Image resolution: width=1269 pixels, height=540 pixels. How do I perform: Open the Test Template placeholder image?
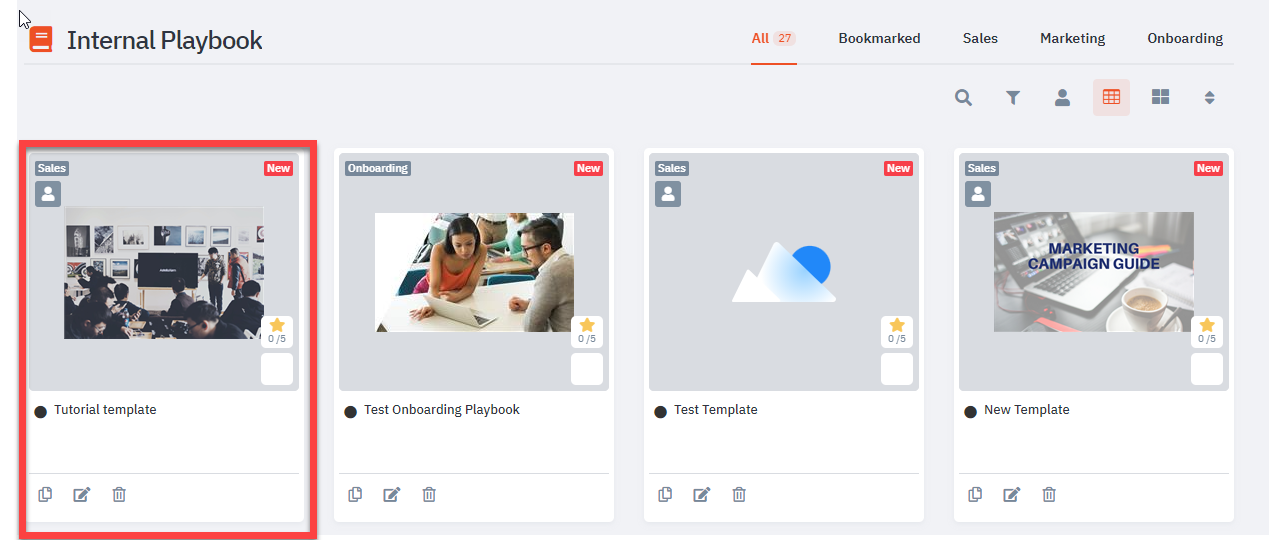click(784, 272)
